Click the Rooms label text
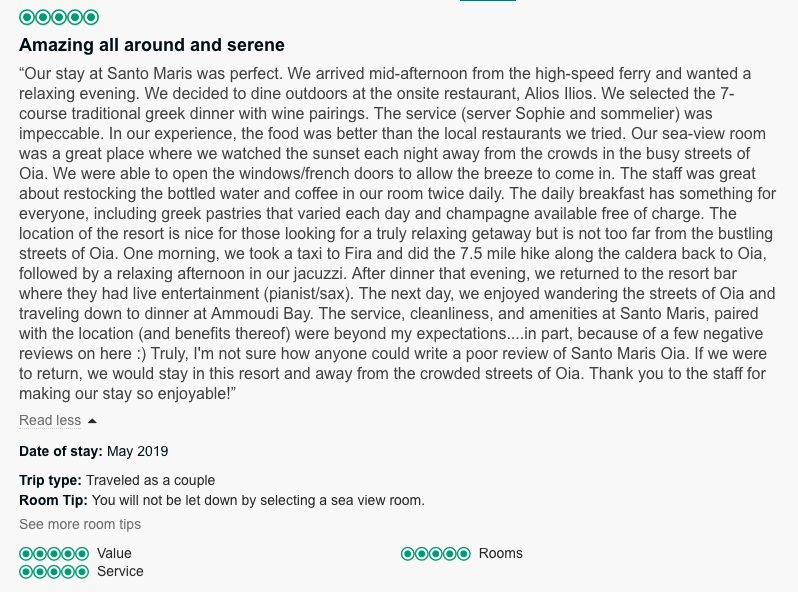 pyautogui.click(x=501, y=553)
